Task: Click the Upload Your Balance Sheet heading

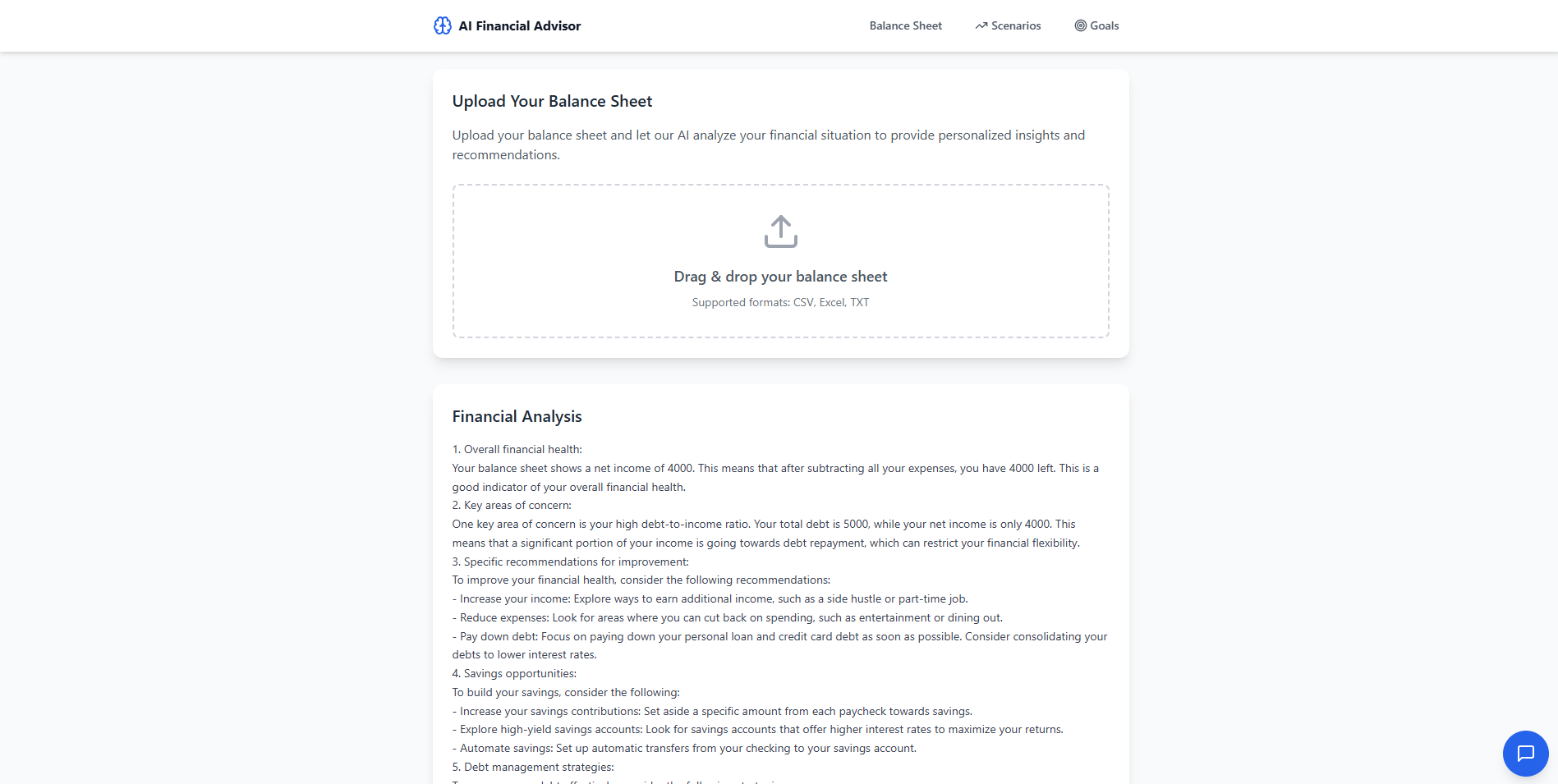Action: tap(552, 100)
